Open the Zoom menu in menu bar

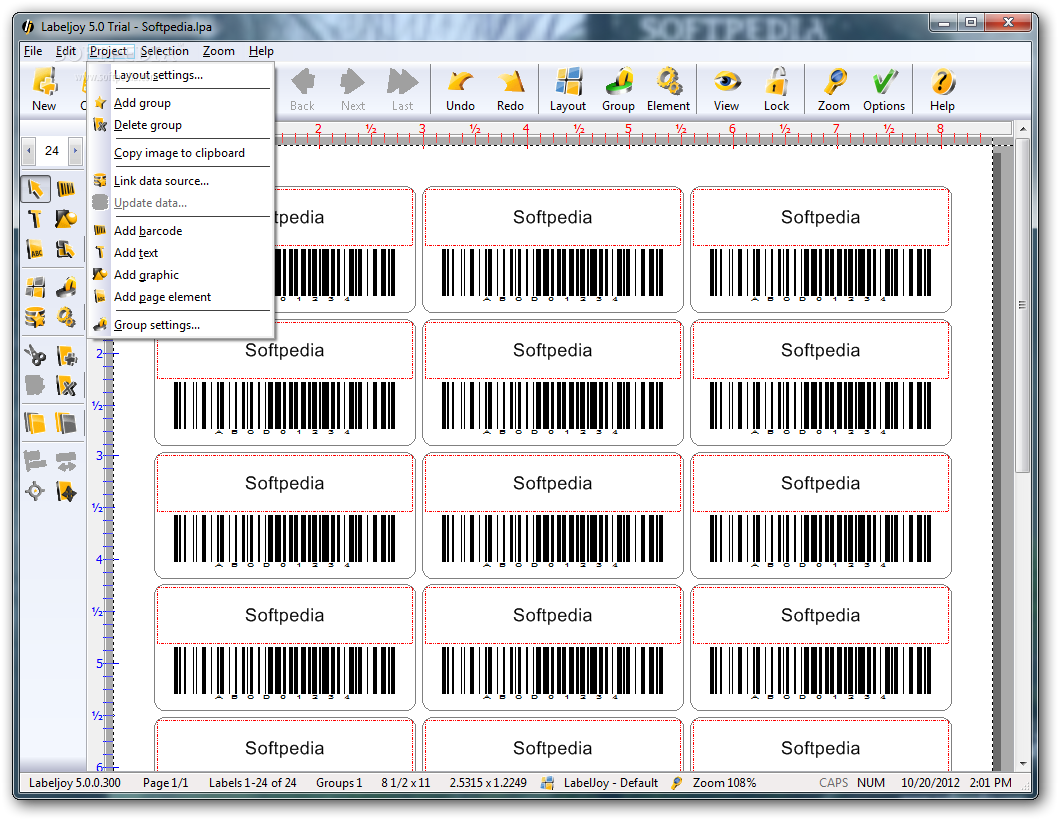219,51
